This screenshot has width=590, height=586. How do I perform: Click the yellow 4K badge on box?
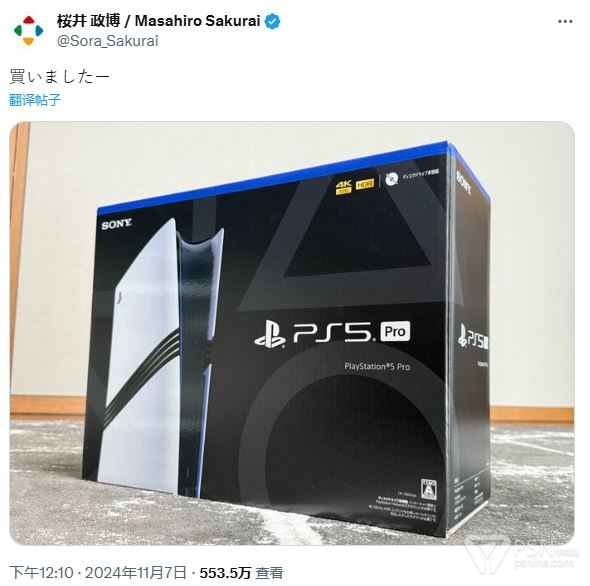pos(344,187)
